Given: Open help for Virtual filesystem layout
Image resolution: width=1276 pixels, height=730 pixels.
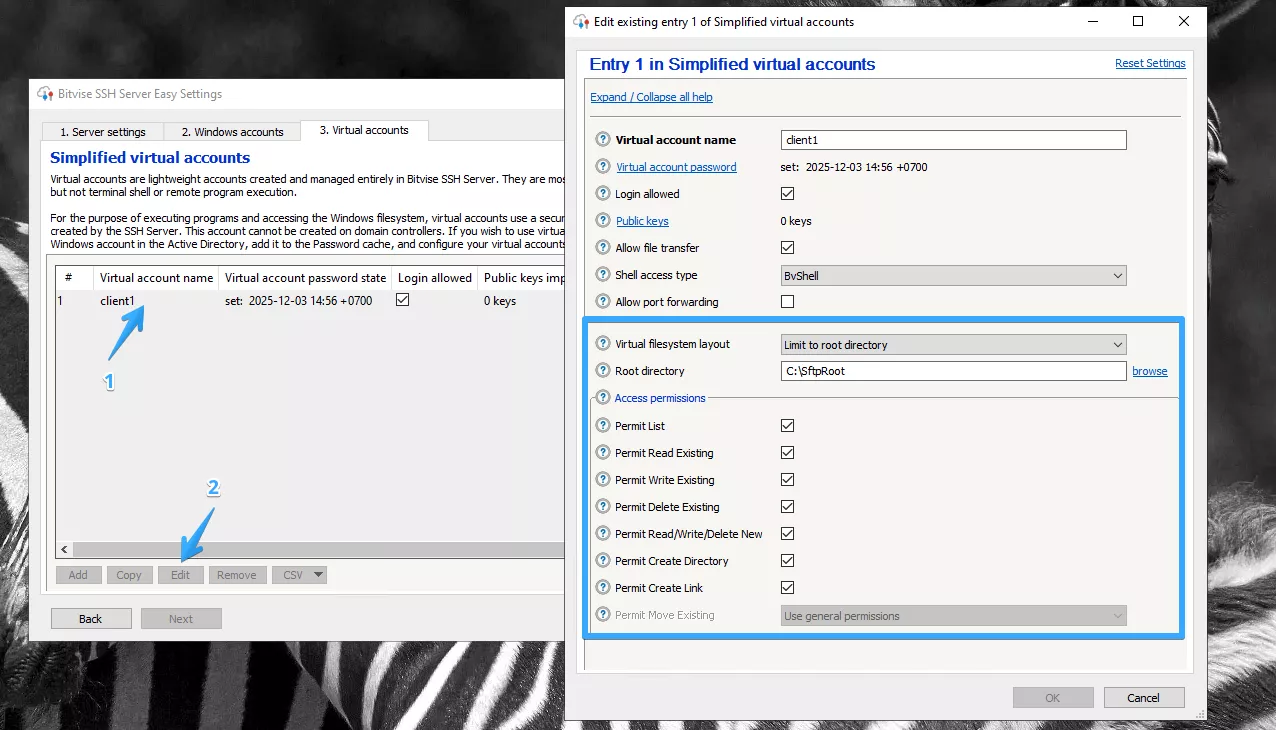Looking at the screenshot, I should (603, 344).
